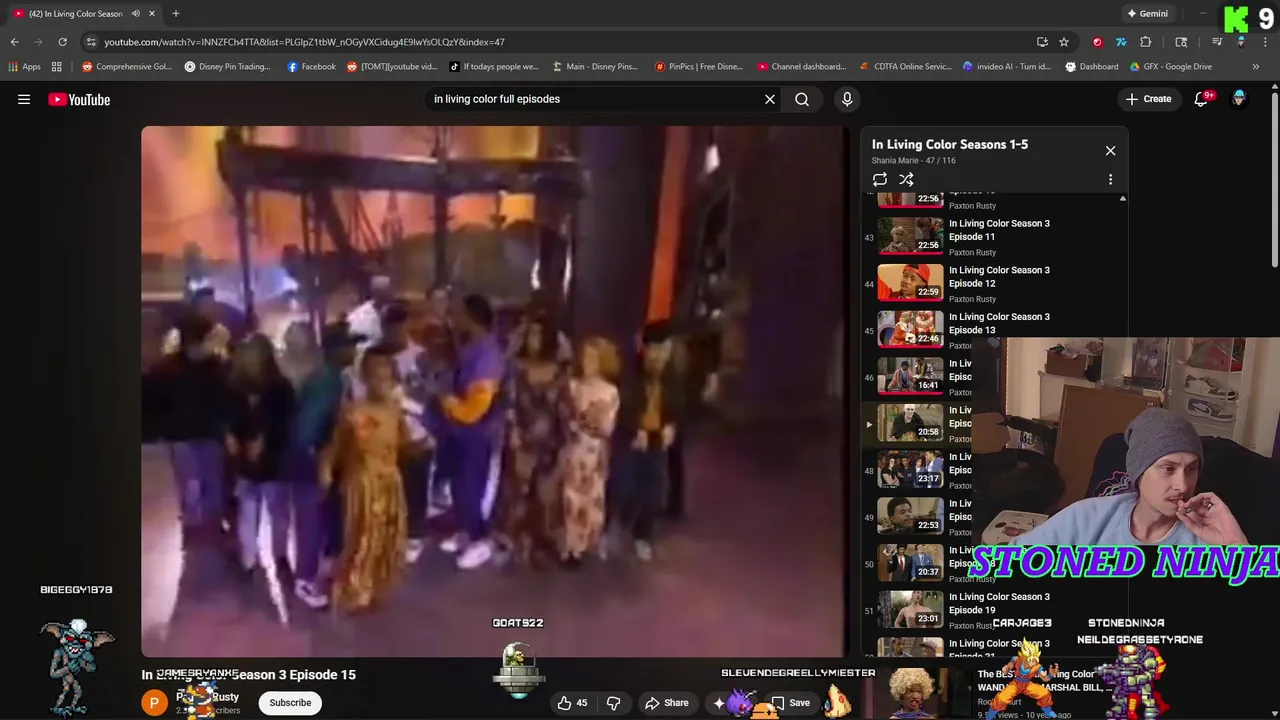Save video to a playlist

tap(790, 703)
